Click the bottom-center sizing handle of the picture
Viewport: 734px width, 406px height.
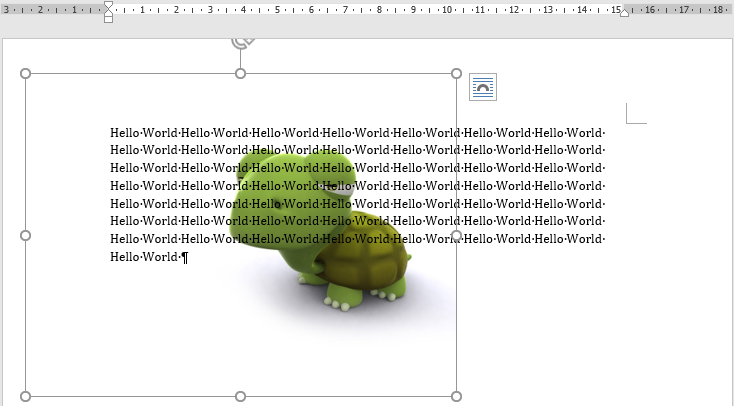tap(240, 397)
